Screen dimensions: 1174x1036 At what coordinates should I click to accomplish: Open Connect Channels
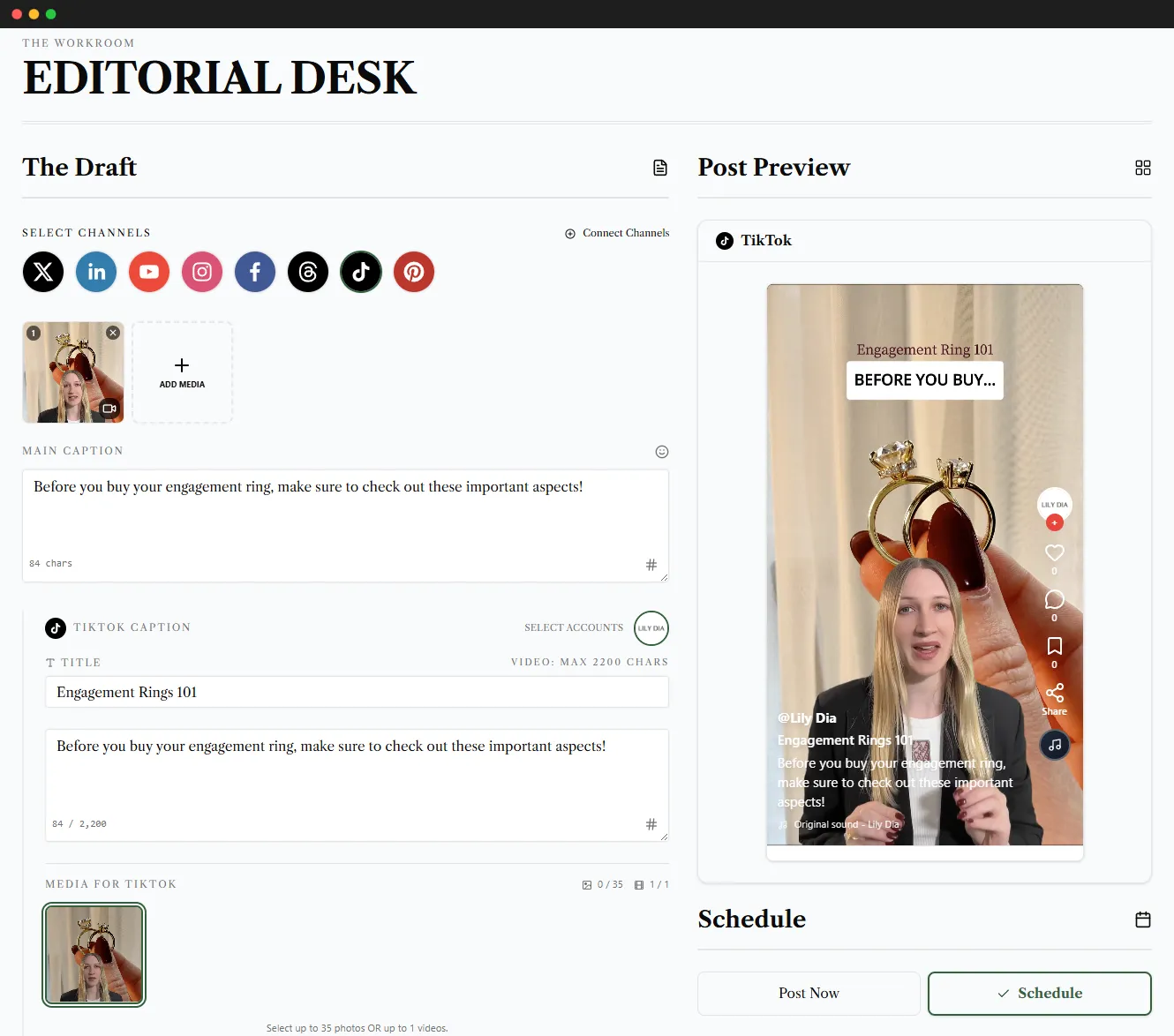click(x=617, y=233)
